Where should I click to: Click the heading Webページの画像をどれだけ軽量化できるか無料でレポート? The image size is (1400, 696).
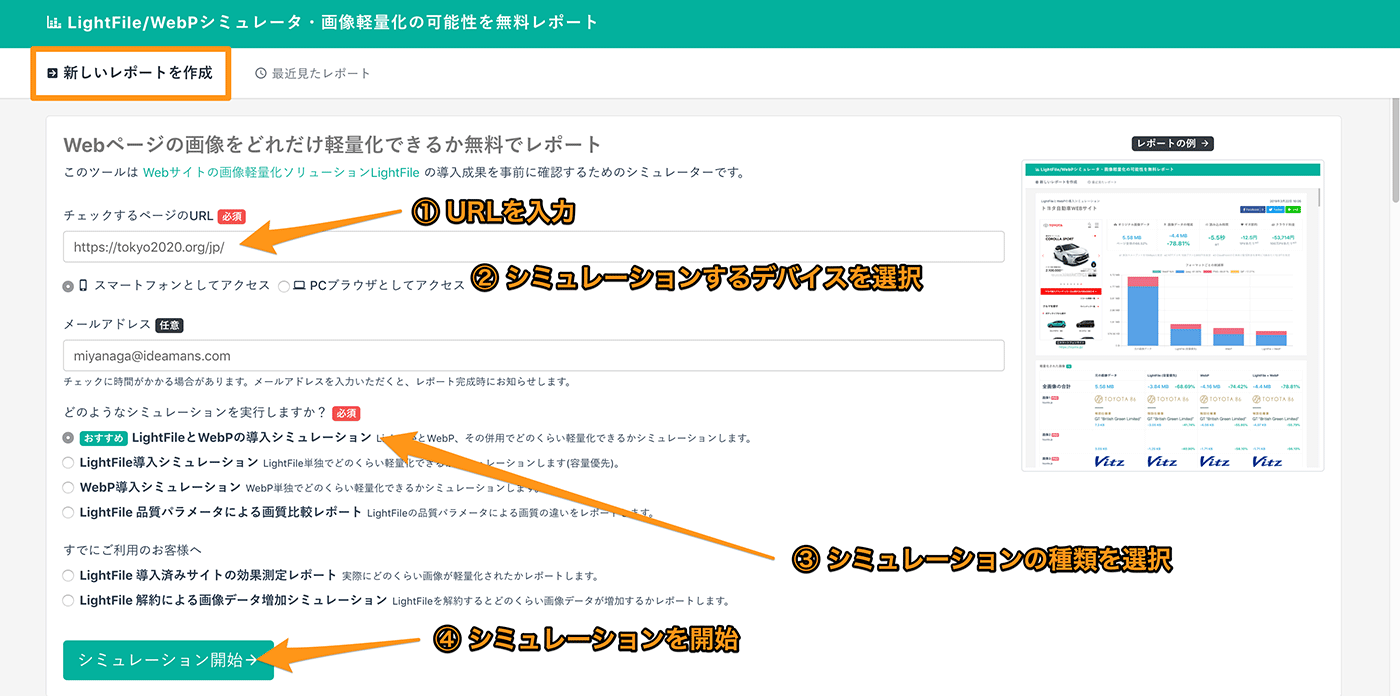pos(332,145)
